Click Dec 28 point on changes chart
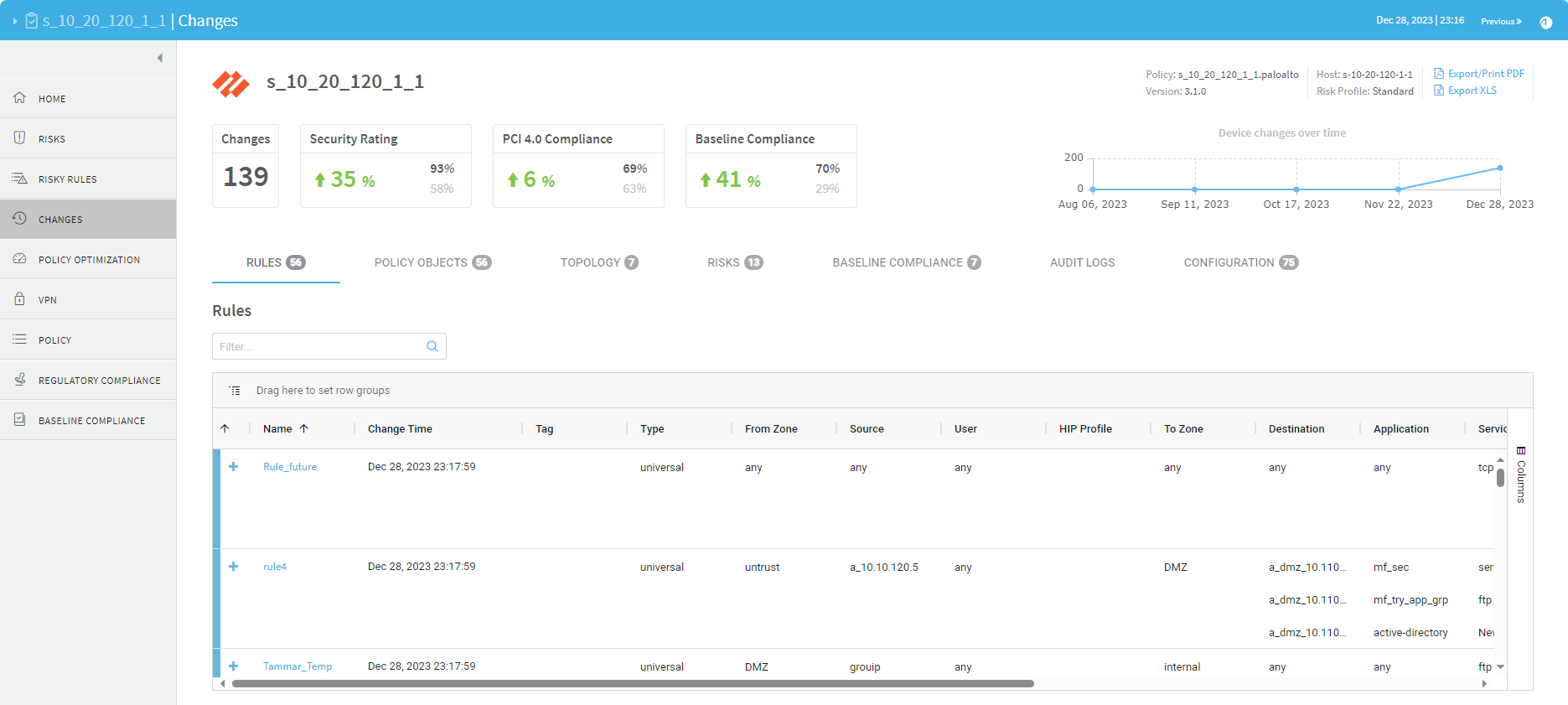Image resolution: width=1568 pixels, height=705 pixels. pos(1499,168)
